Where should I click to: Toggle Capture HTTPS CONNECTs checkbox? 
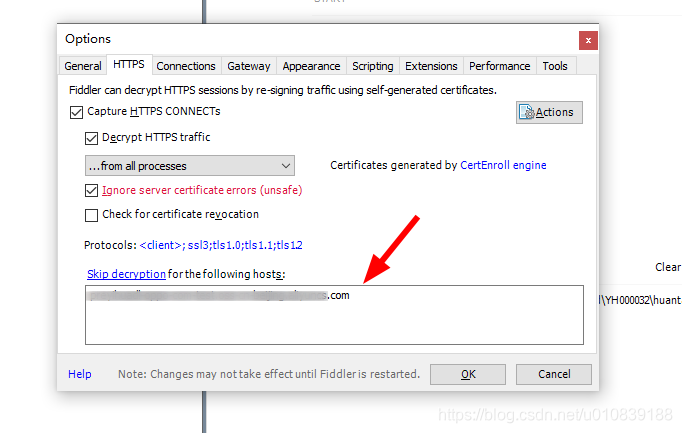tap(76, 112)
